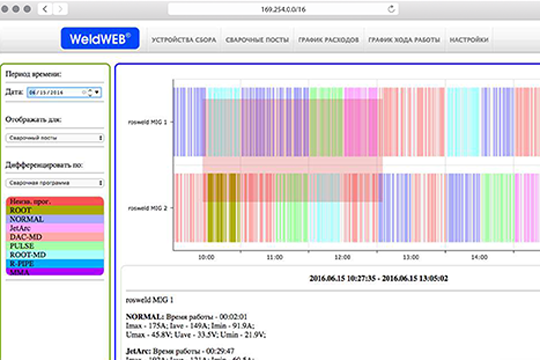Viewport: 540px width, 360px height.
Task: Open the Сварочная программа dropdown
Action: (x=55, y=183)
